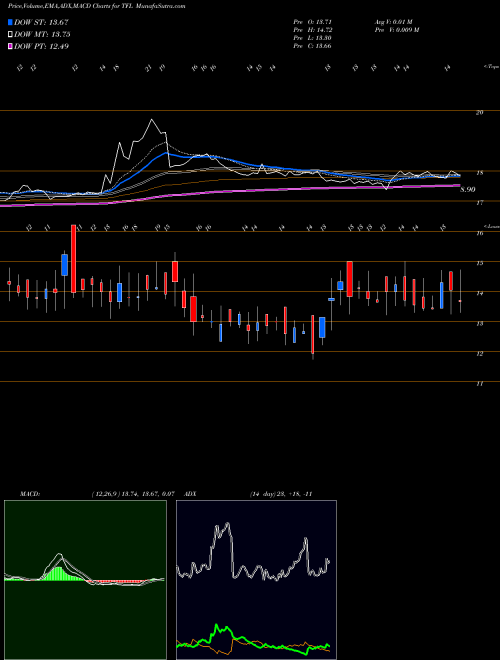Click the 'Pre L: 13.30' value
The height and width of the screenshot is (660, 500).
click(313, 37)
